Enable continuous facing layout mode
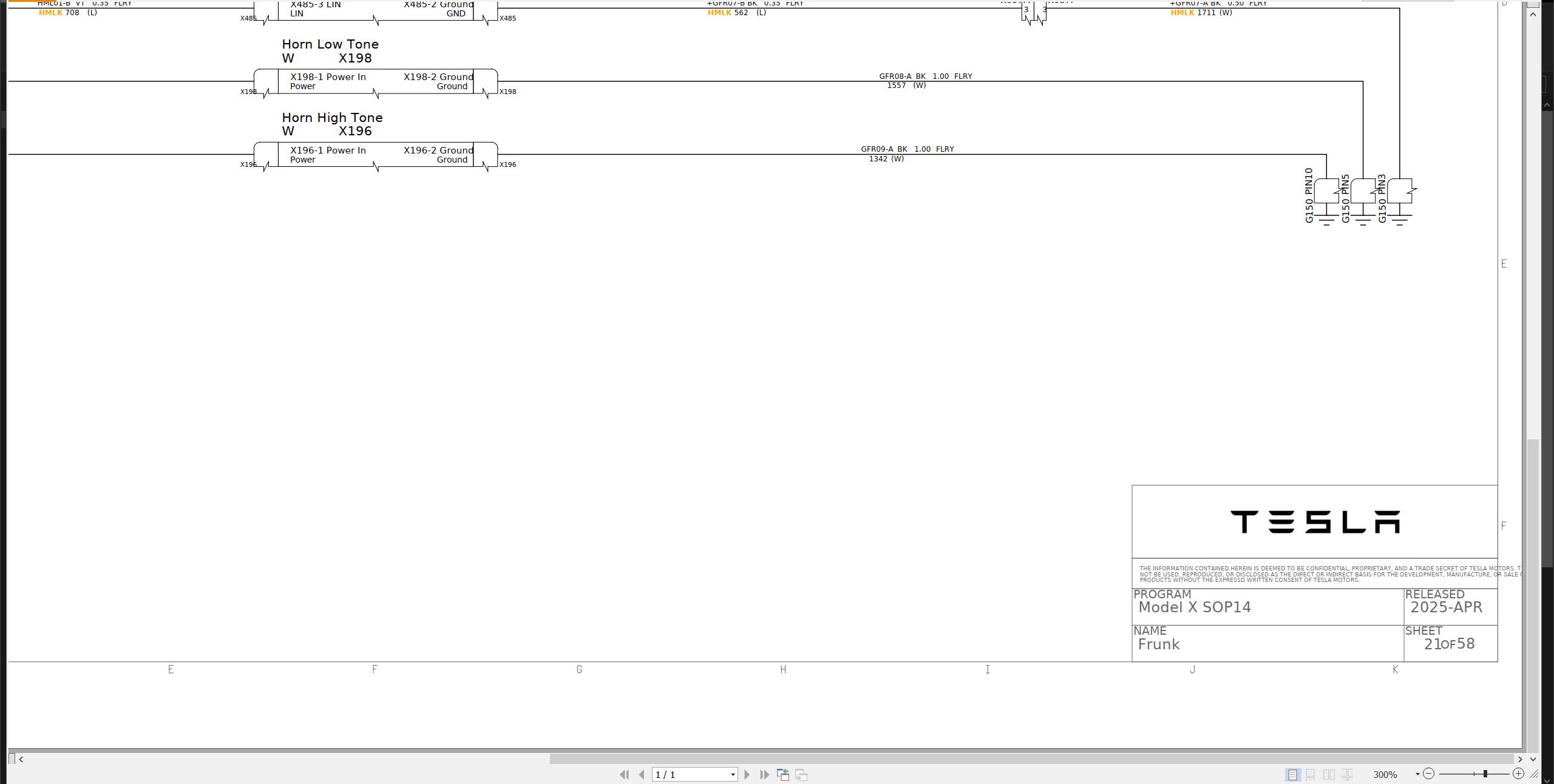 click(x=1347, y=774)
